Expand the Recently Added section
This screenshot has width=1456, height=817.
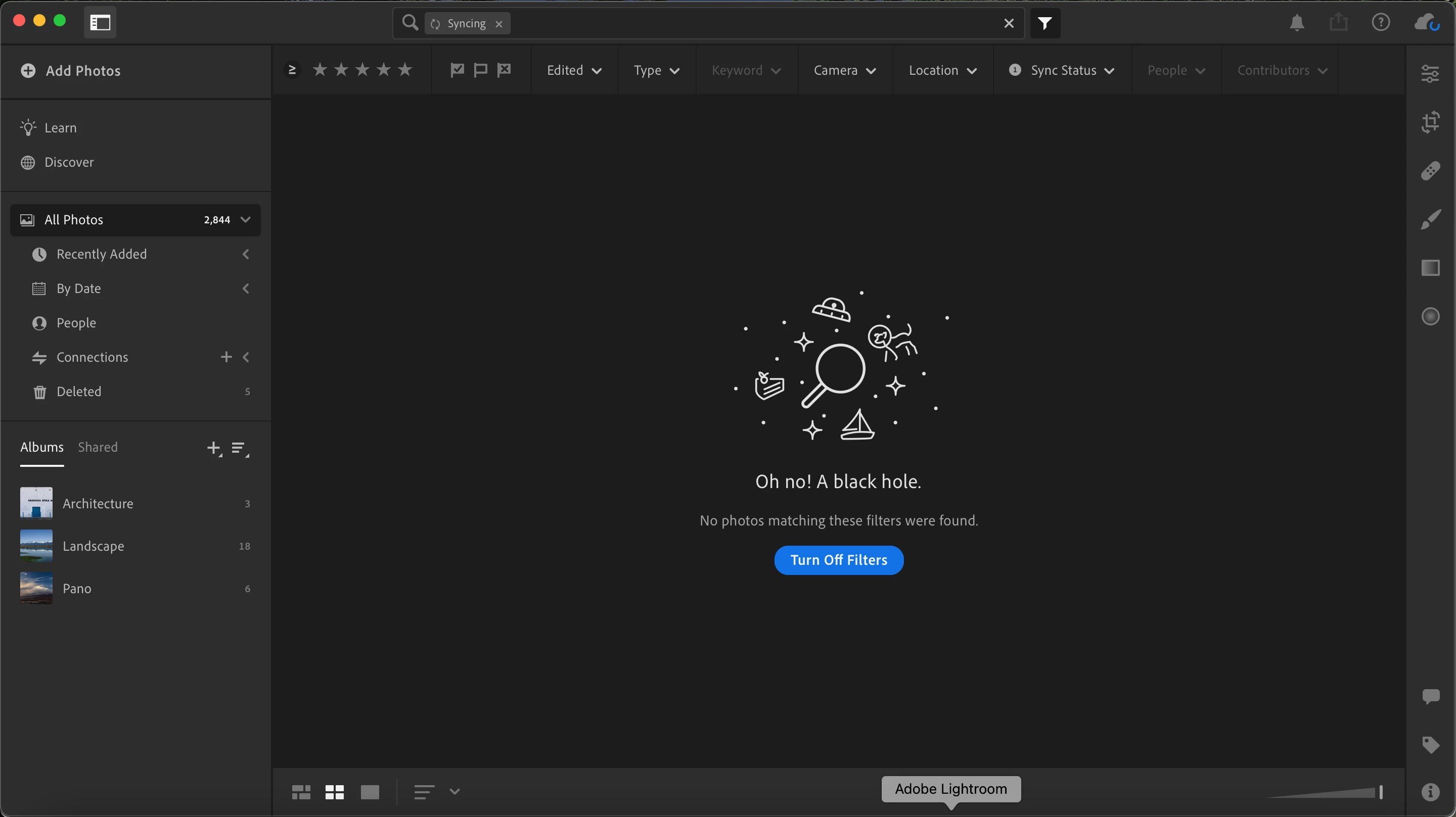click(x=246, y=254)
